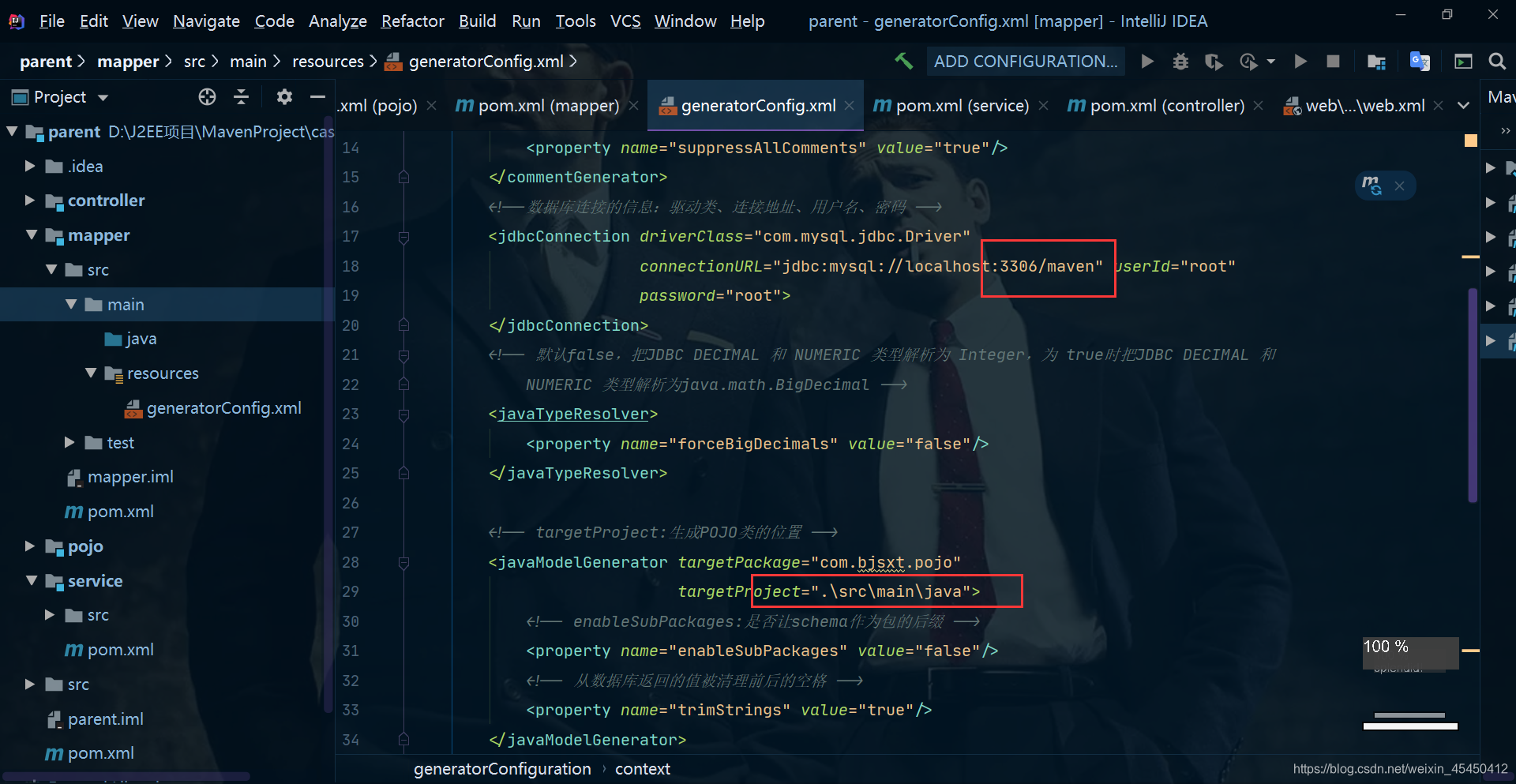Switch to web.xml editor tab
The image size is (1516, 784).
(x=1354, y=105)
